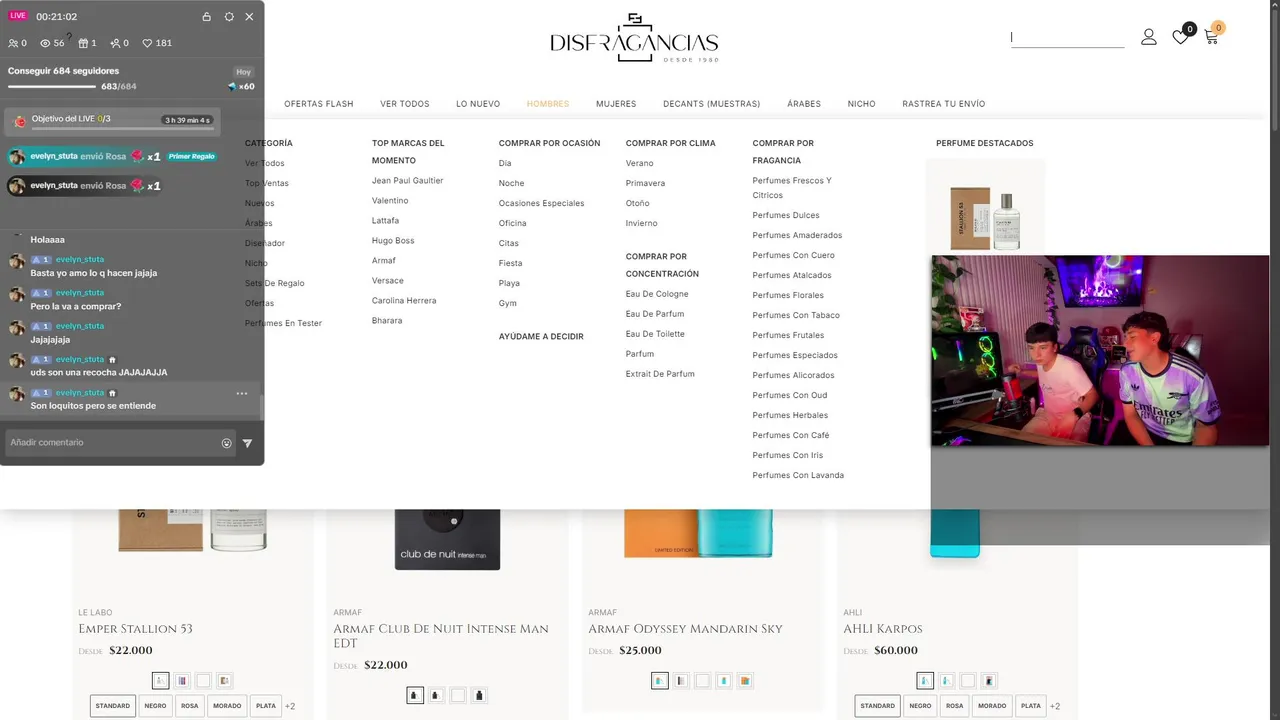Open LIVE panel settings gear
Image resolution: width=1280 pixels, height=720 pixels.
click(229, 17)
